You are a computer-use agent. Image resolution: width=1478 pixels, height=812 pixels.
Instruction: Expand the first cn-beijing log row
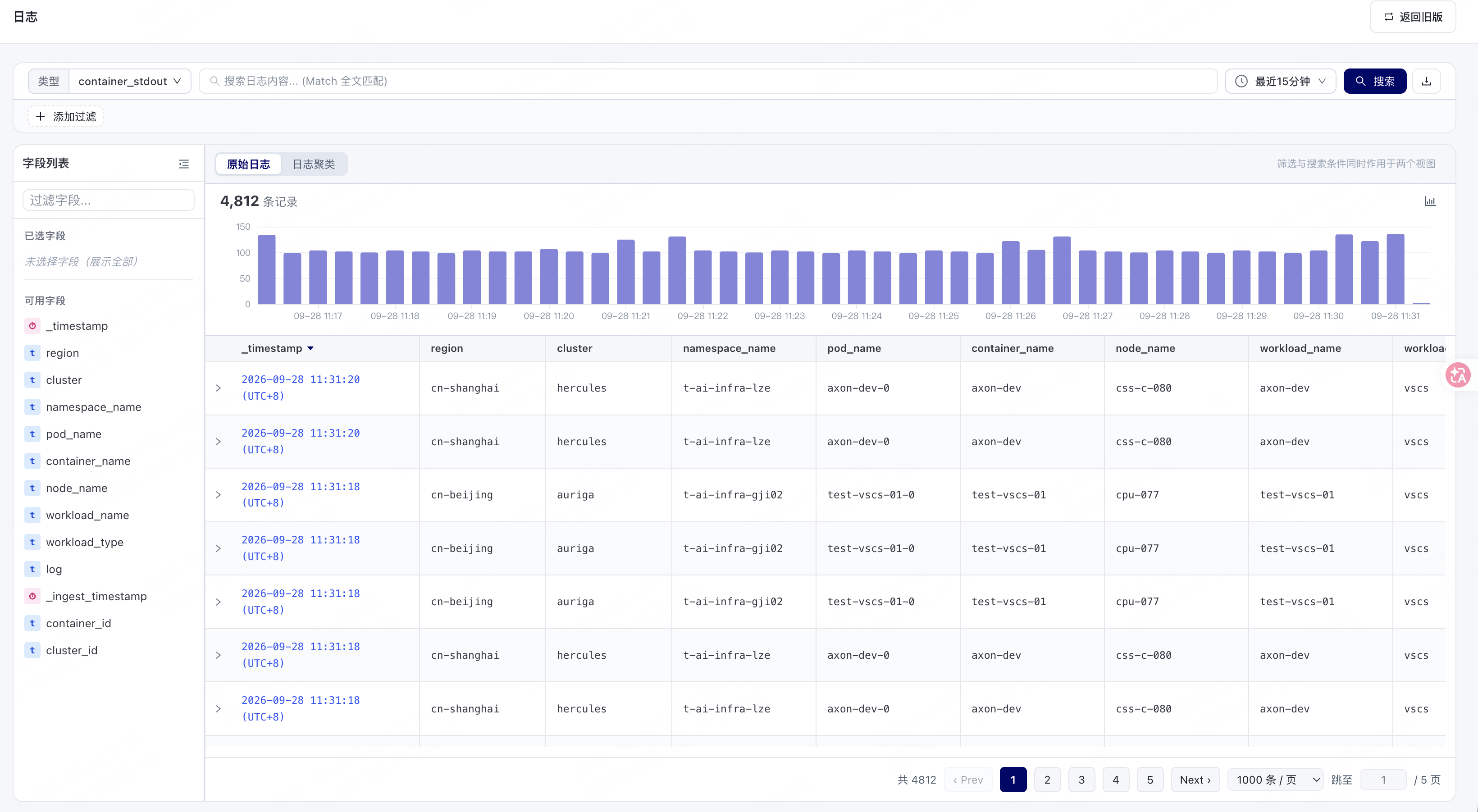tap(218, 495)
